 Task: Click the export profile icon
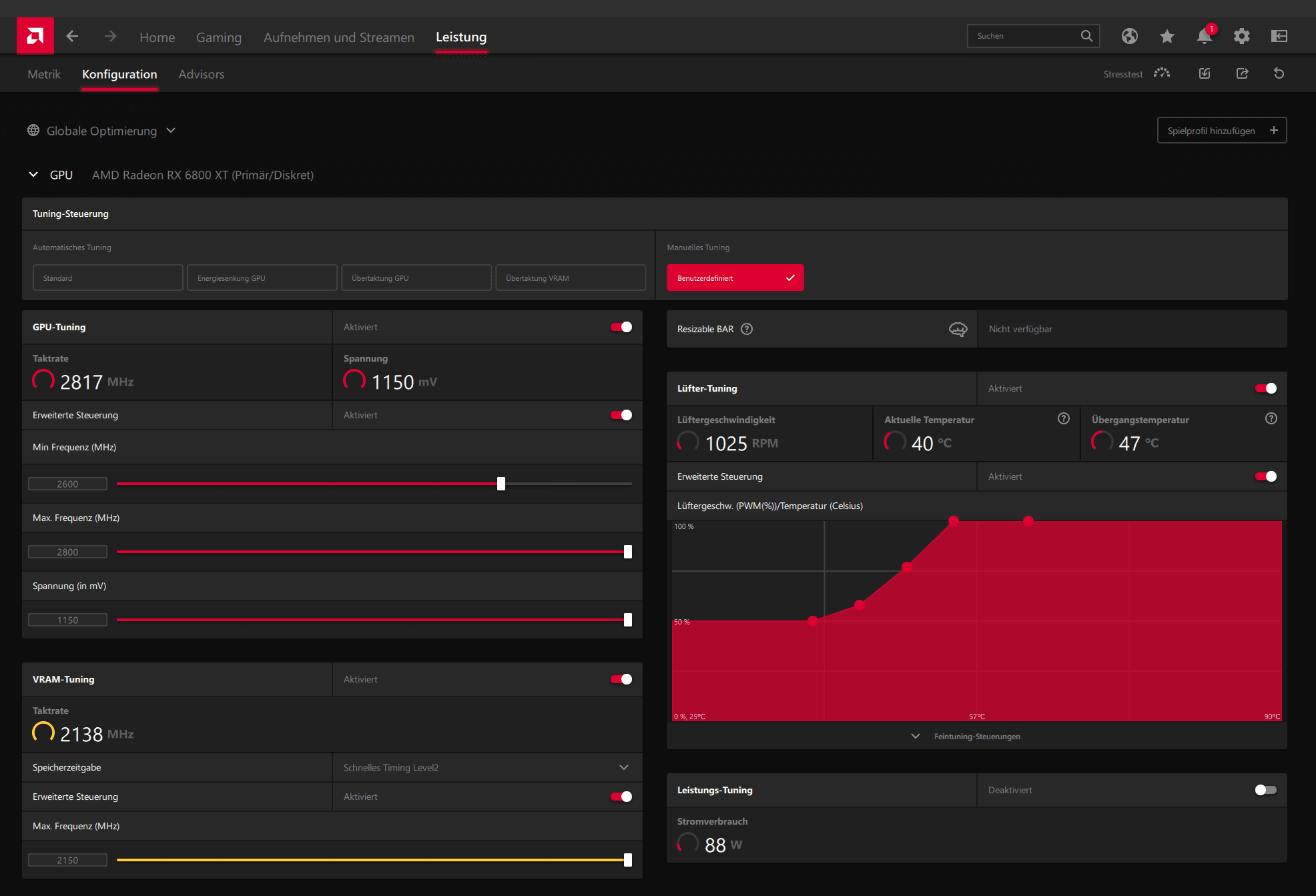click(x=1242, y=73)
